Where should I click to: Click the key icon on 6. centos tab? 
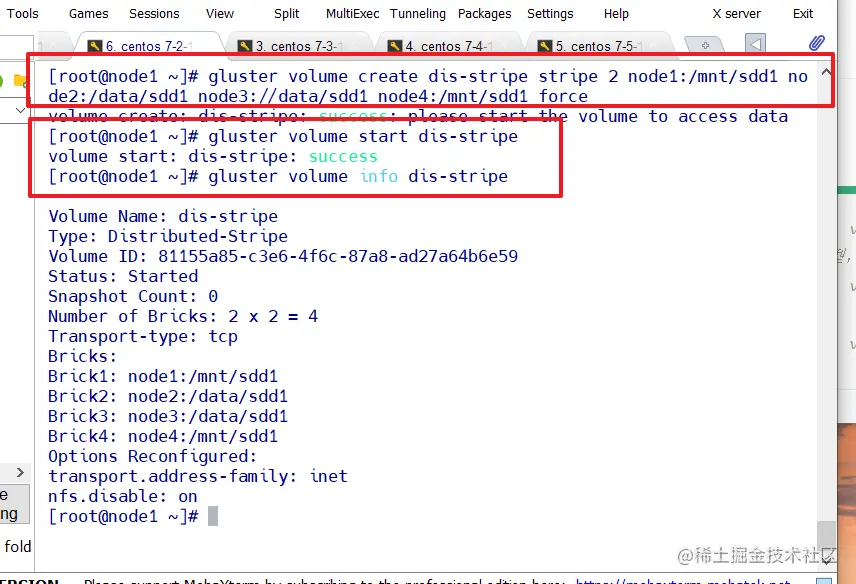pos(94,46)
